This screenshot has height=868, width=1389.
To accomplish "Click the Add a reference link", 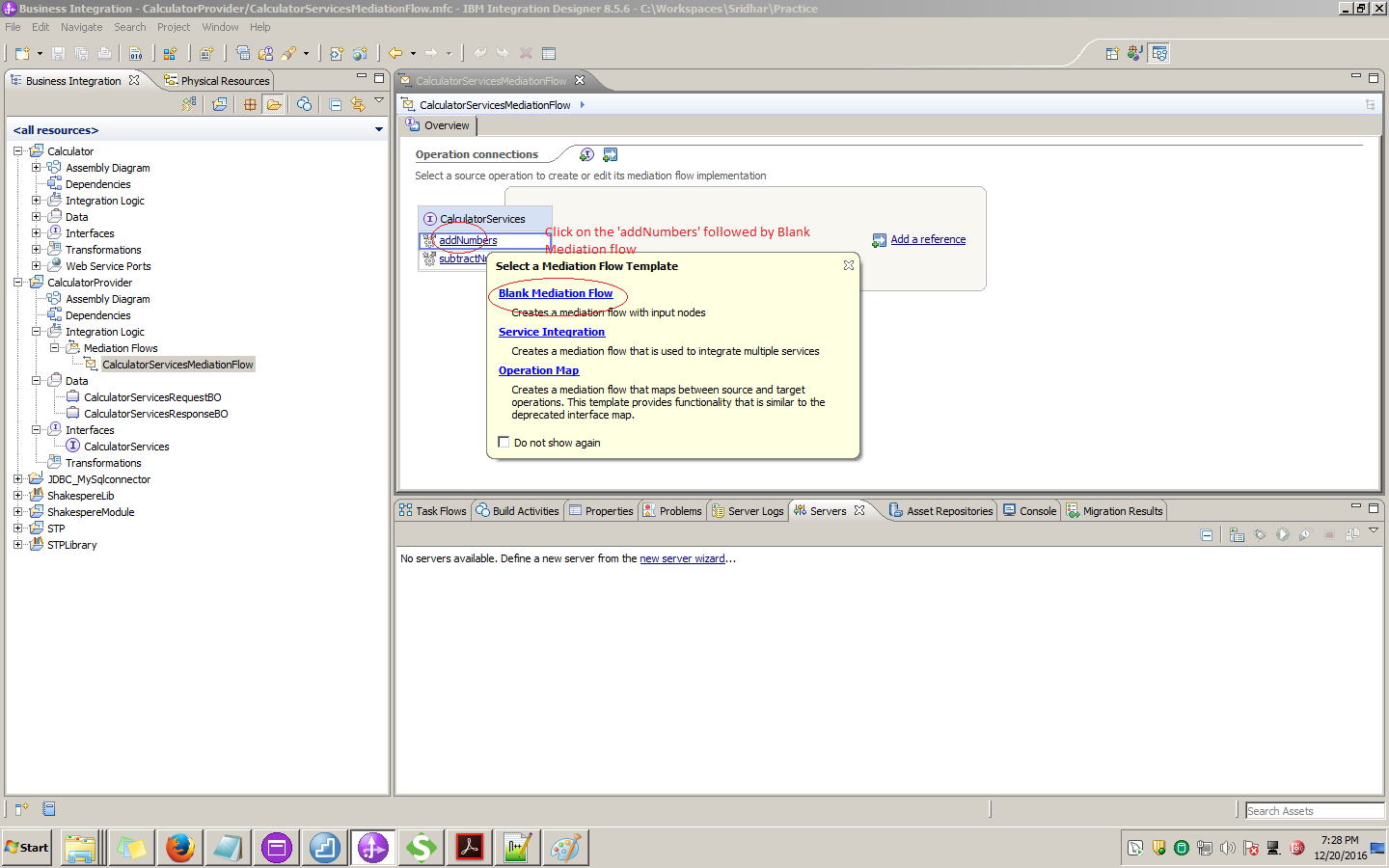I will pos(928,239).
